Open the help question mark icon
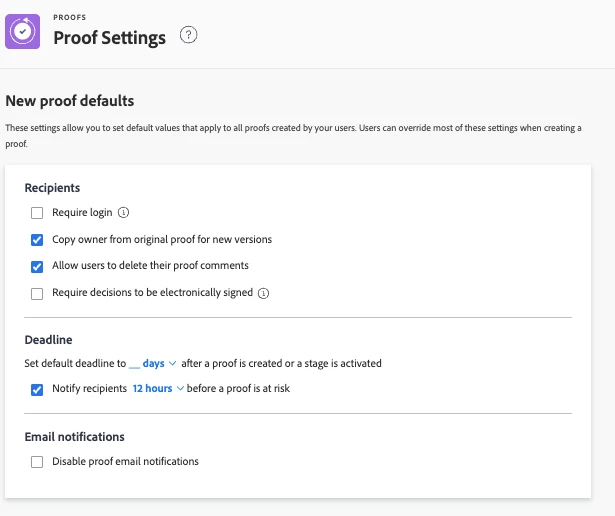 point(188,35)
